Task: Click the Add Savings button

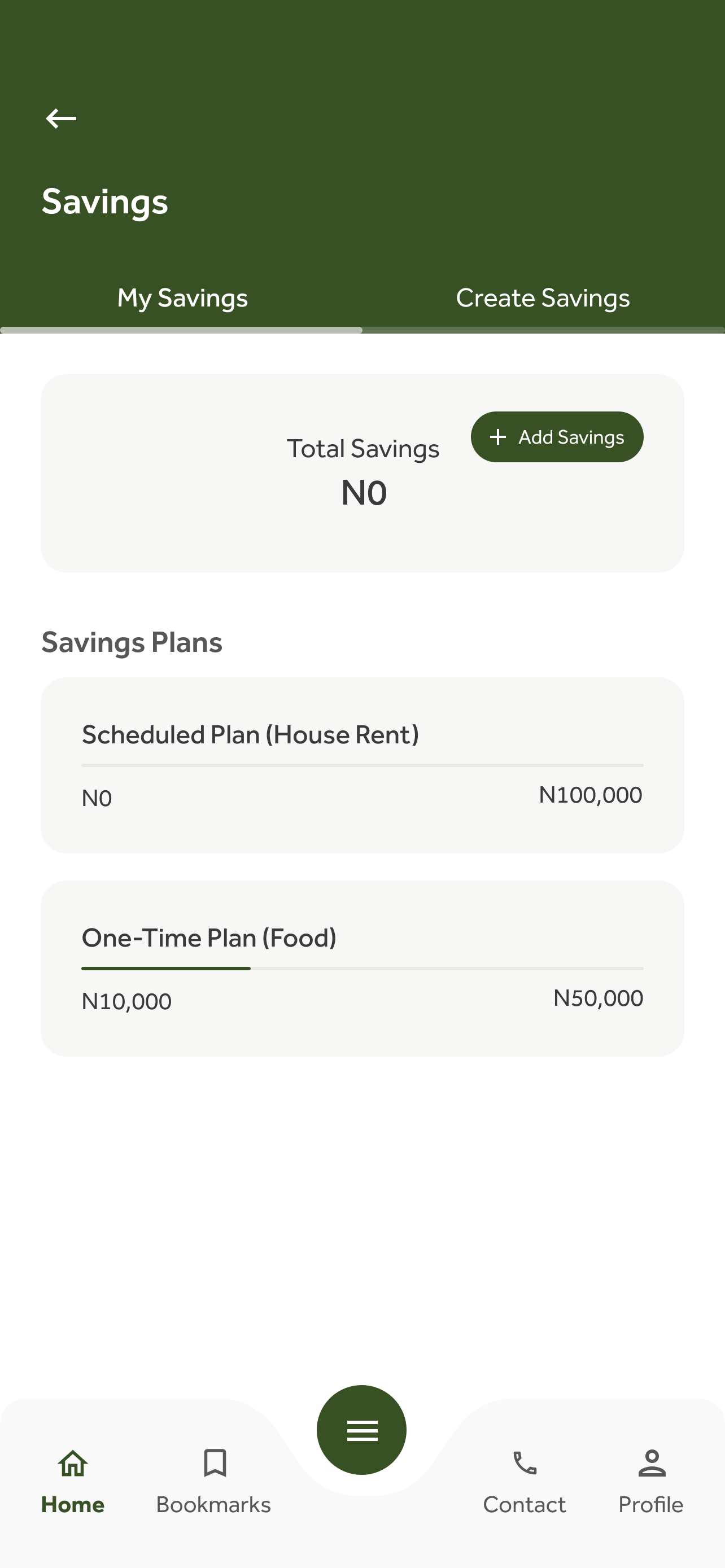Action: coord(556,437)
